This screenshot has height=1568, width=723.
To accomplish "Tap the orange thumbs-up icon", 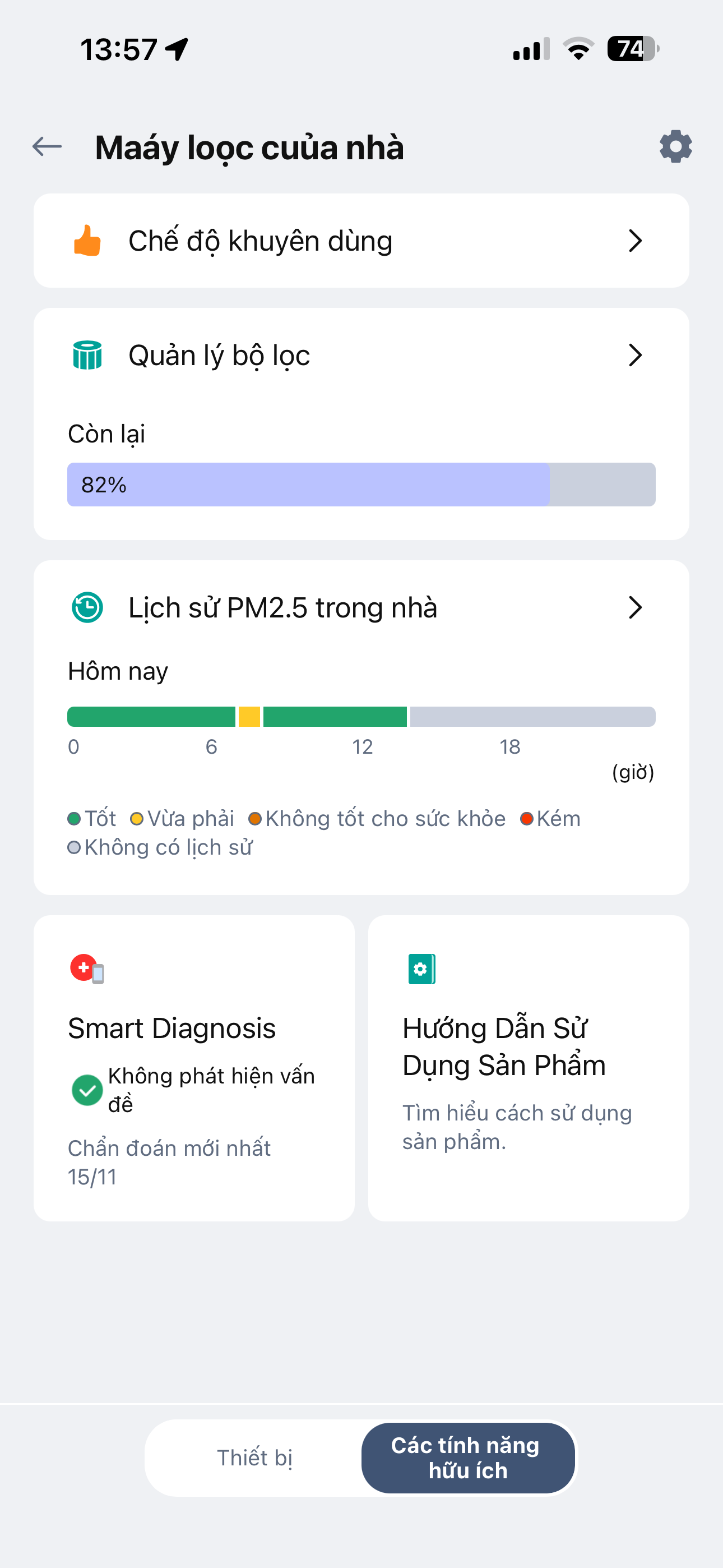I will [x=87, y=241].
